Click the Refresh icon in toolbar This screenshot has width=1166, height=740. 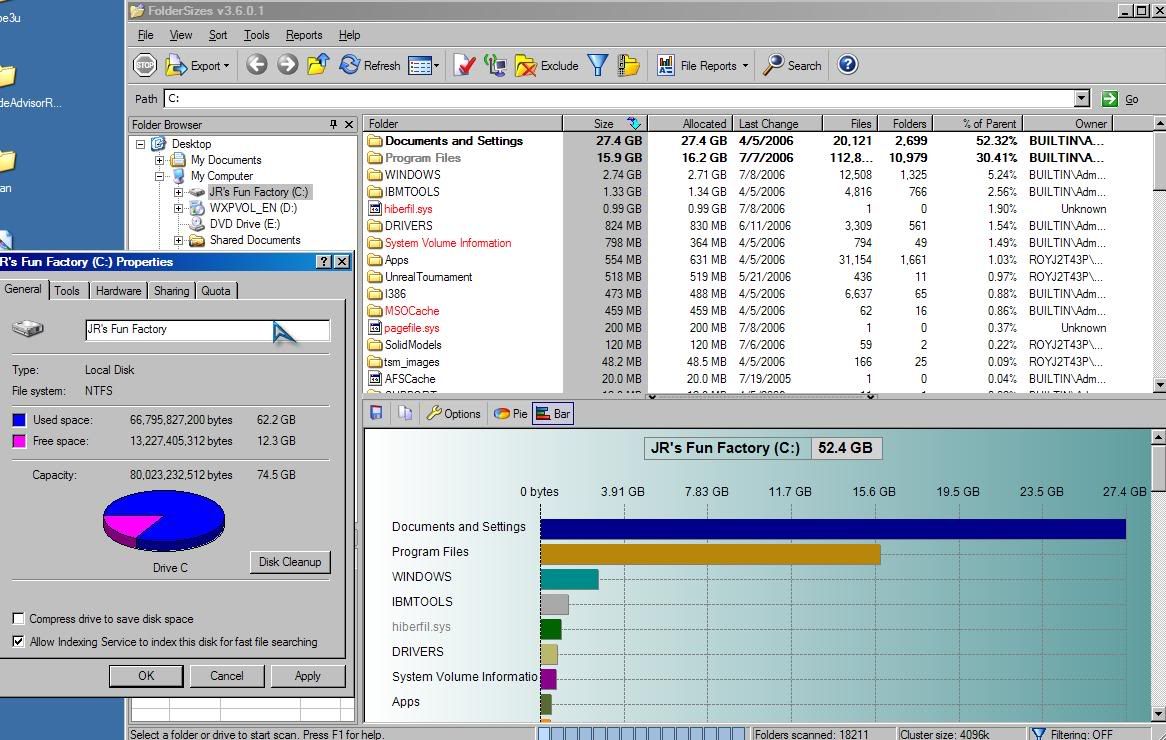pos(349,65)
